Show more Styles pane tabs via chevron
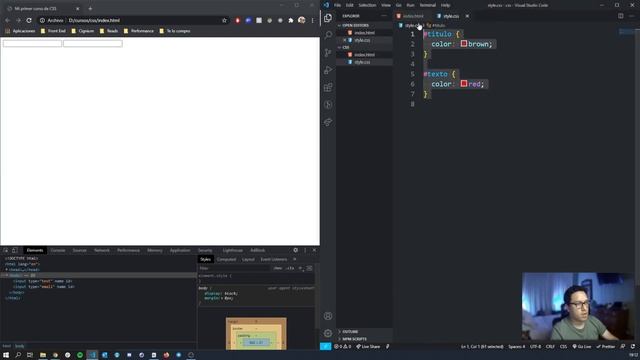Image resolution: width=640 pixels, height=360 pixels. click(x=294, y=259)
